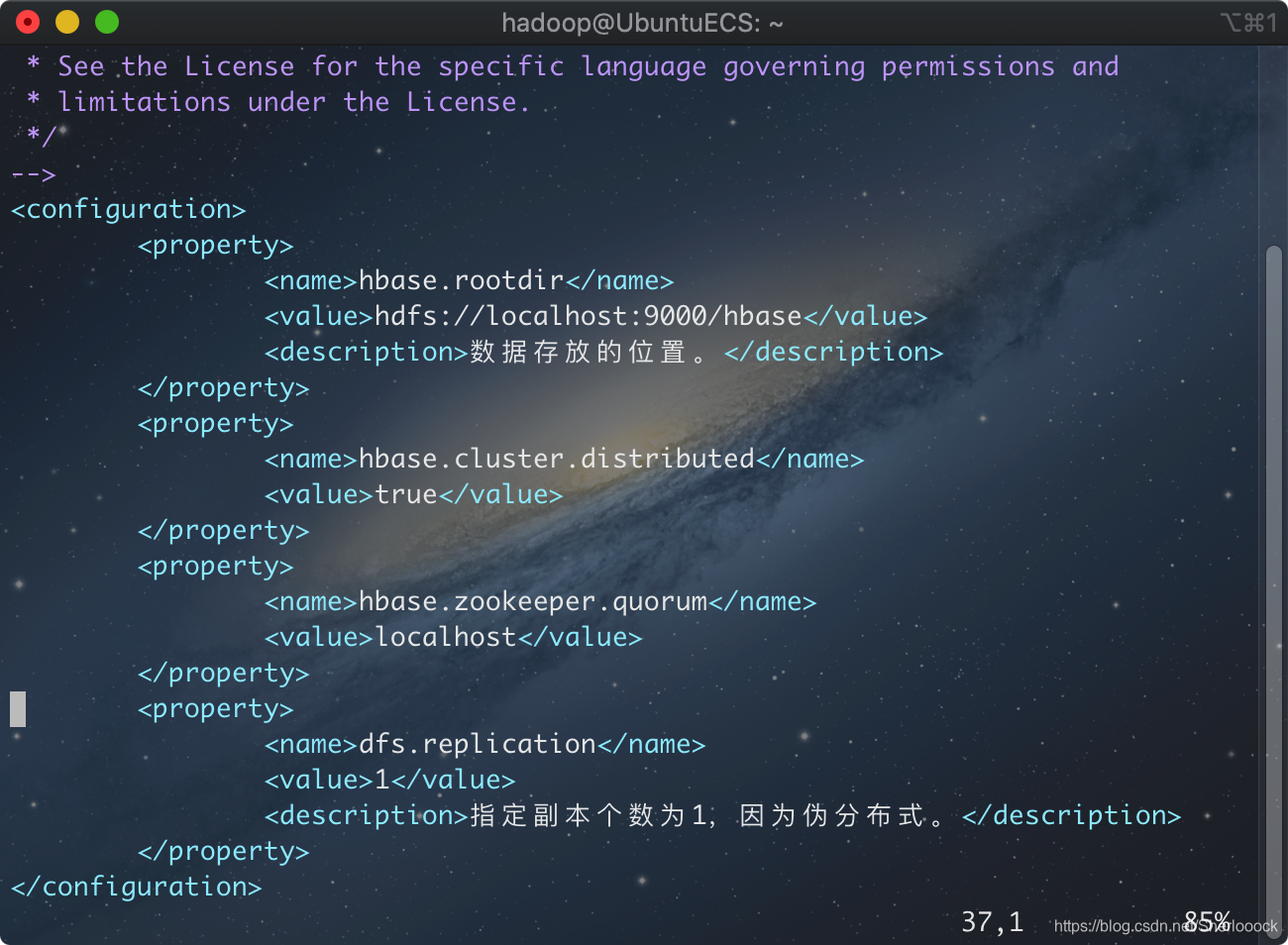This screenshot has width=1288, height=945.
Task: Click the green zoom window button
Action: (x=107, y=22)
